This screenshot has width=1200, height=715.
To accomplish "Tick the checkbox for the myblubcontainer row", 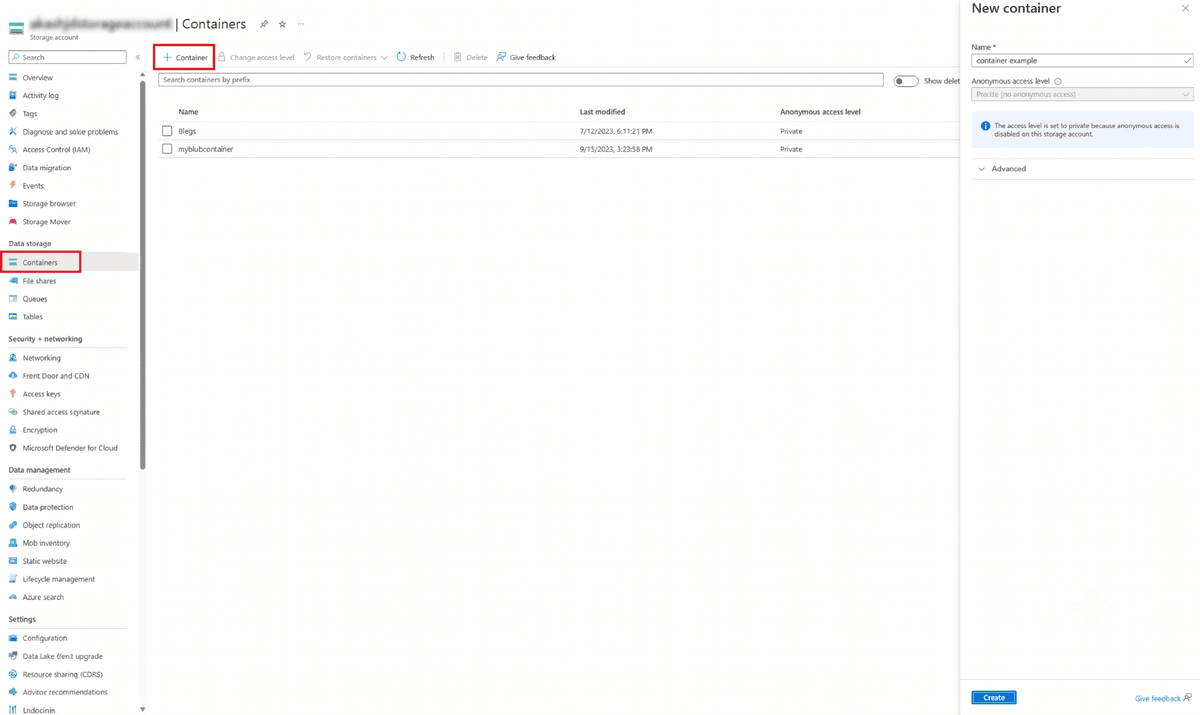I will (x=167, y=149).
